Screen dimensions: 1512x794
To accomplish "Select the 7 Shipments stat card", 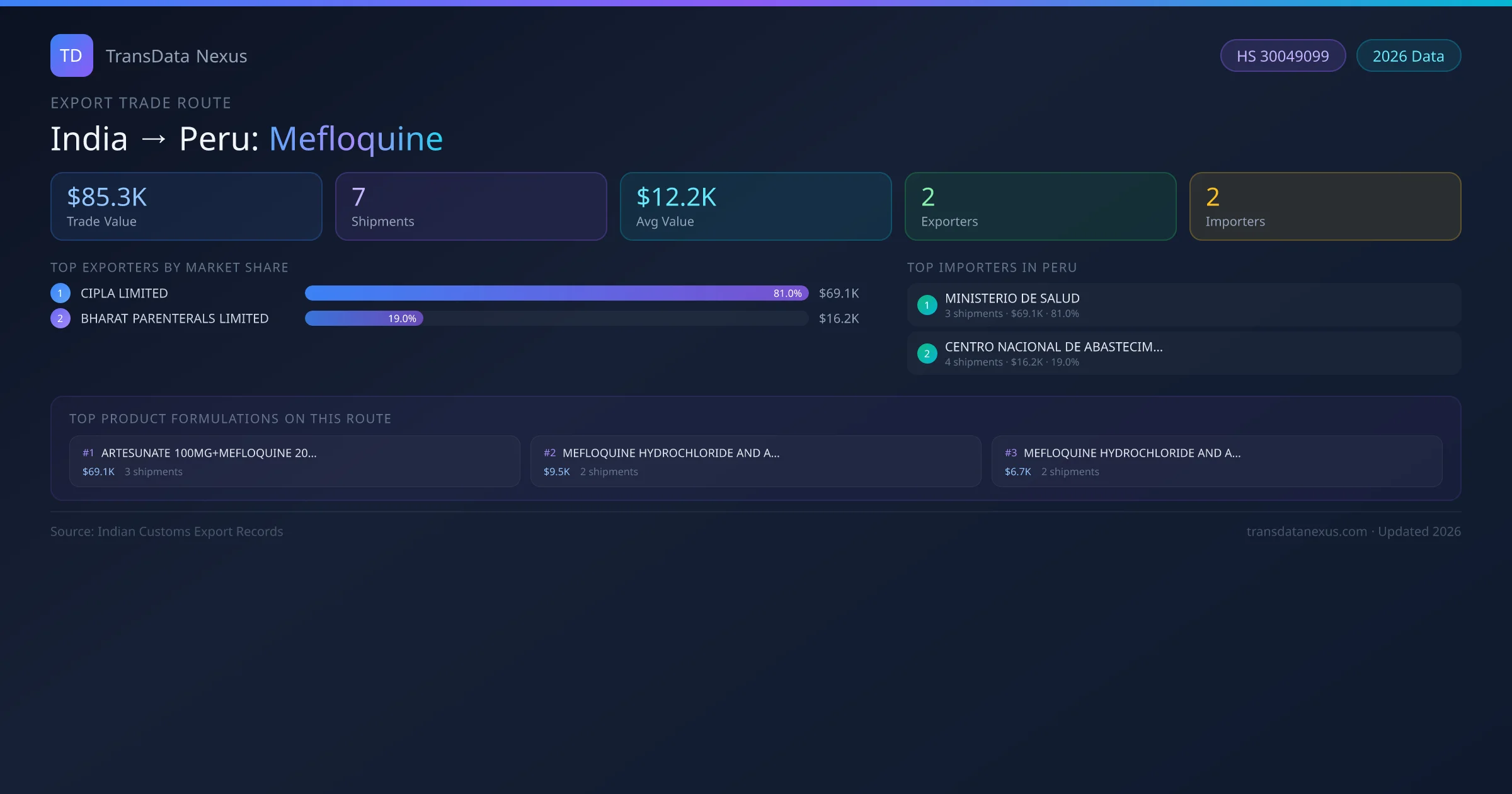I will 471,207.
